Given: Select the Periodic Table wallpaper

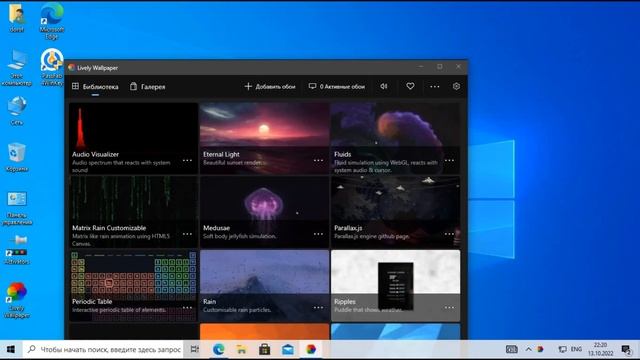Looking at the screenshot, I should [x=133, y=286].
